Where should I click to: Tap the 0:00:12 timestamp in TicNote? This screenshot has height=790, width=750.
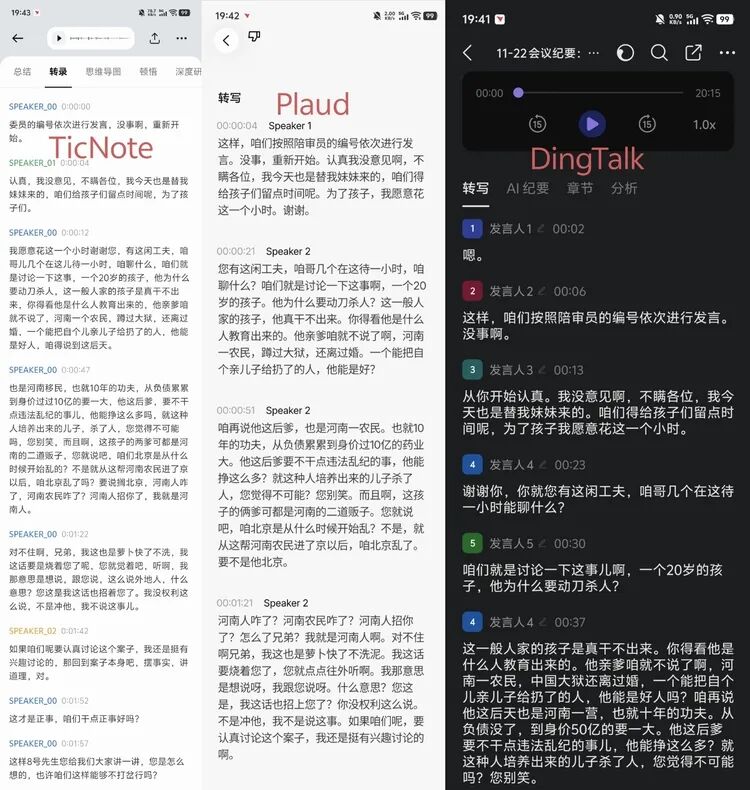[75, 233]
